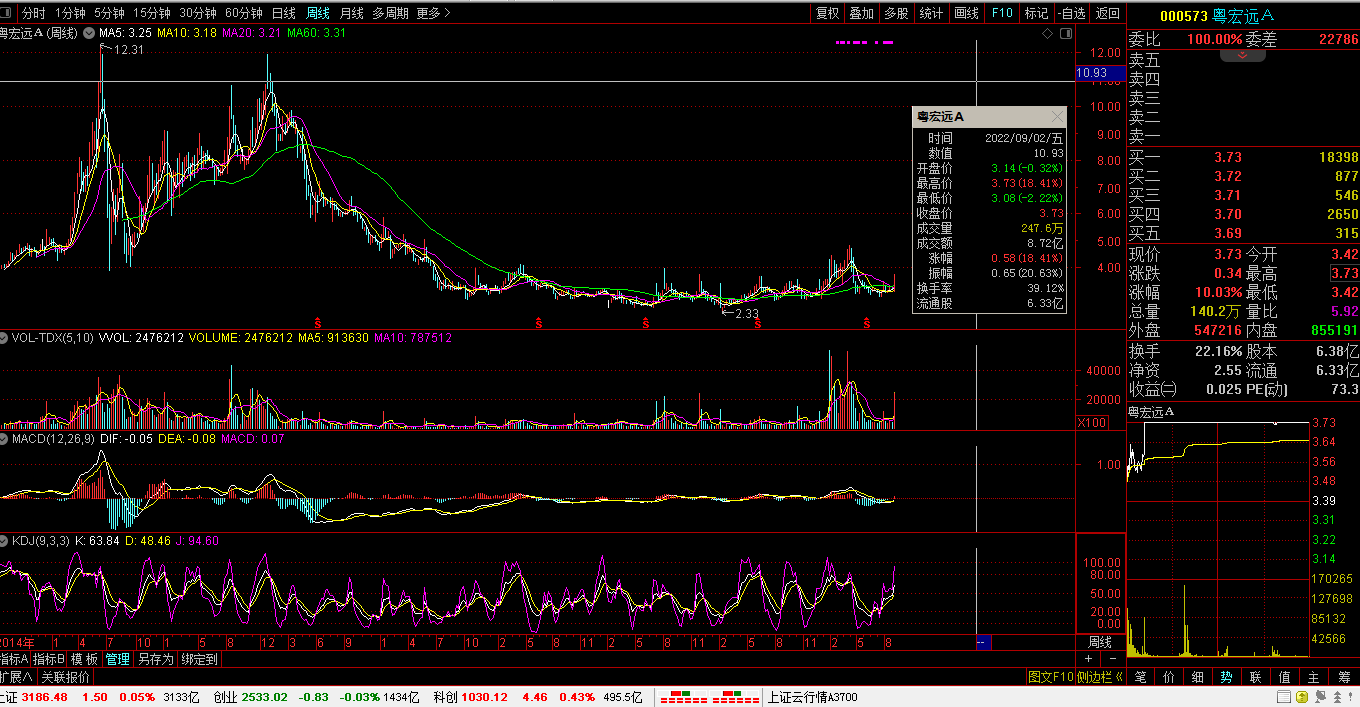This screenshot has height=707, width=1360.
Task: Select the 价 price tab
Action: point(1169,677)
